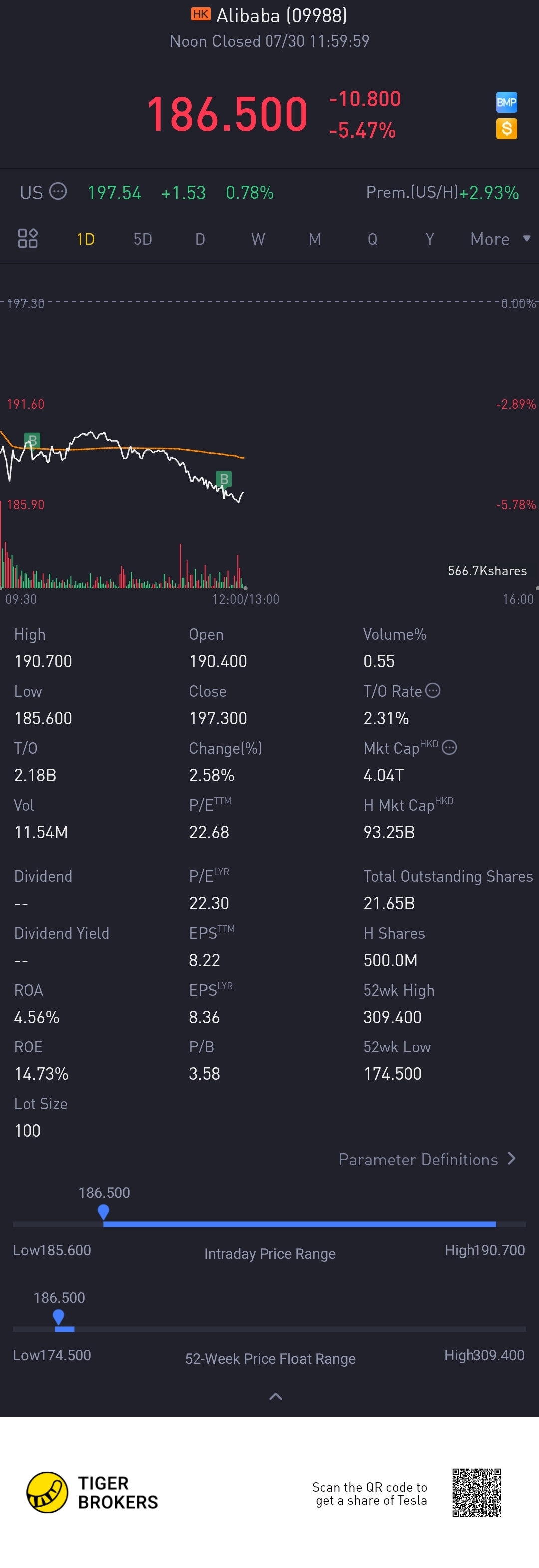
Task: Tap the Change(%) value 2.58%
Action: (x=211, y=775)
